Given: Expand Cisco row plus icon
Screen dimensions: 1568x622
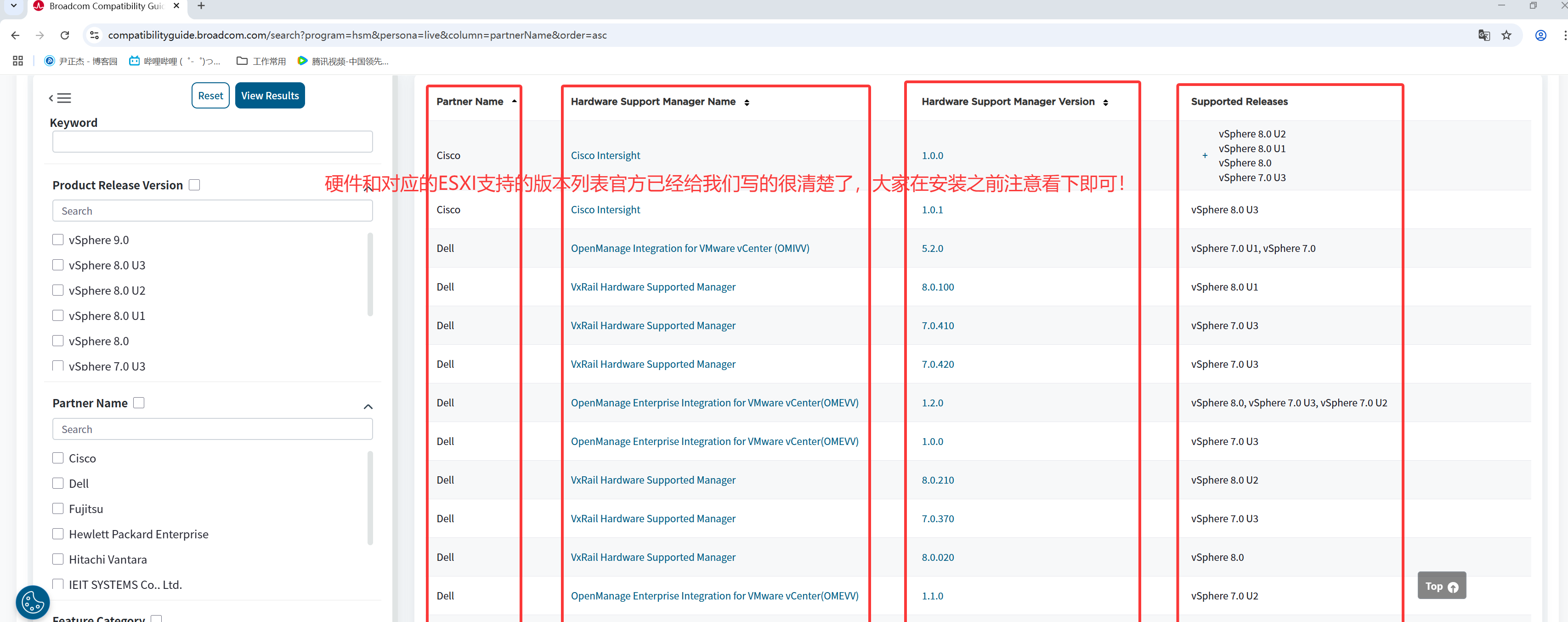Looking at the screenshot, I should coord(1205,156).
